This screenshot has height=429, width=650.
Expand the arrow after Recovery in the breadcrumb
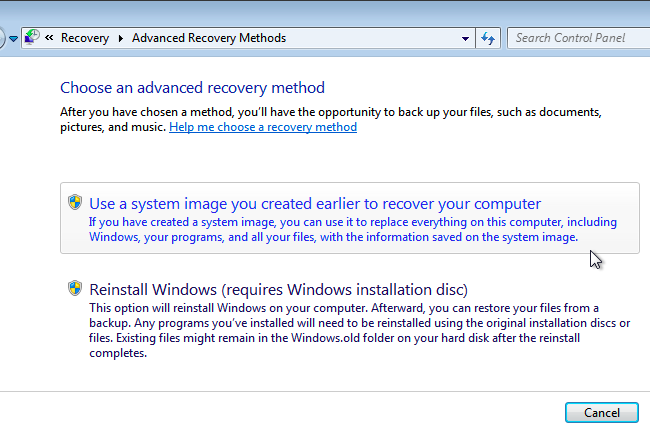point(121,38)
